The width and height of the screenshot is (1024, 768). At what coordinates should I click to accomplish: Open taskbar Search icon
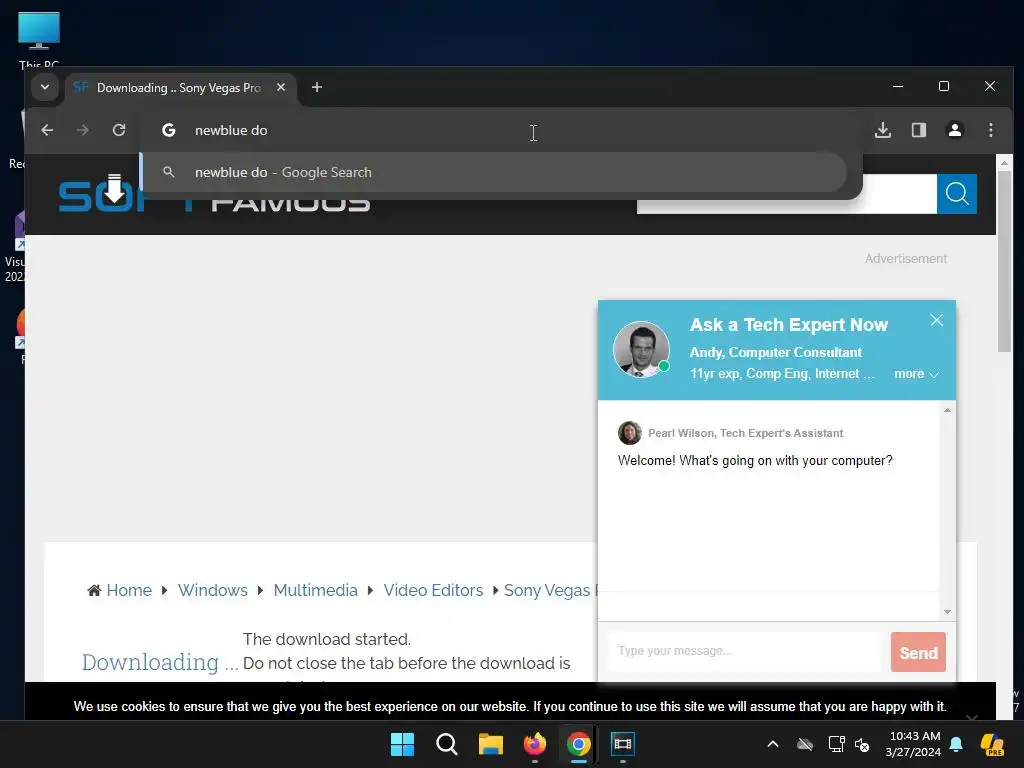click(447, 744)
